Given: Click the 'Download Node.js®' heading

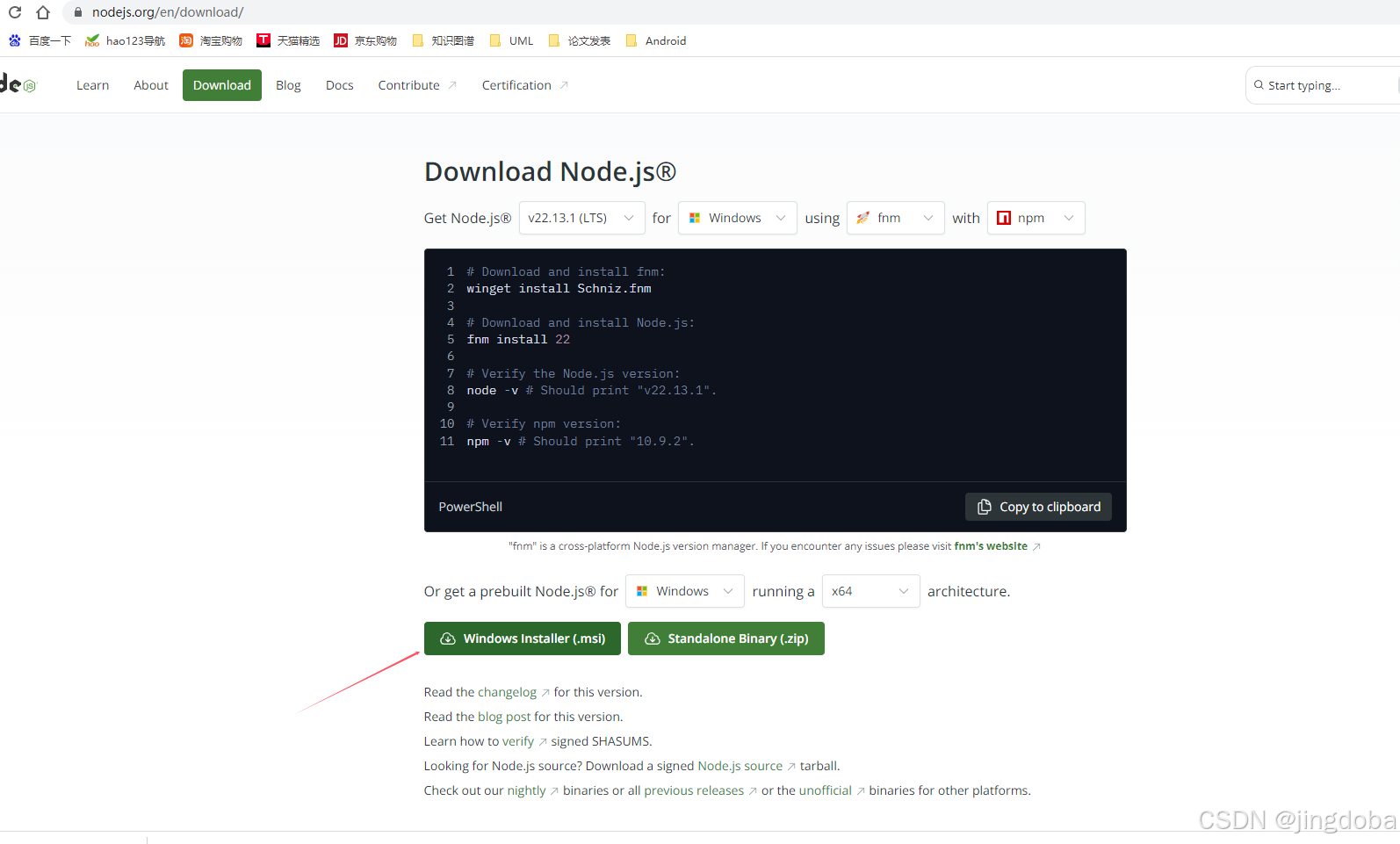Looking at the screenshot, I should [551, 171].
